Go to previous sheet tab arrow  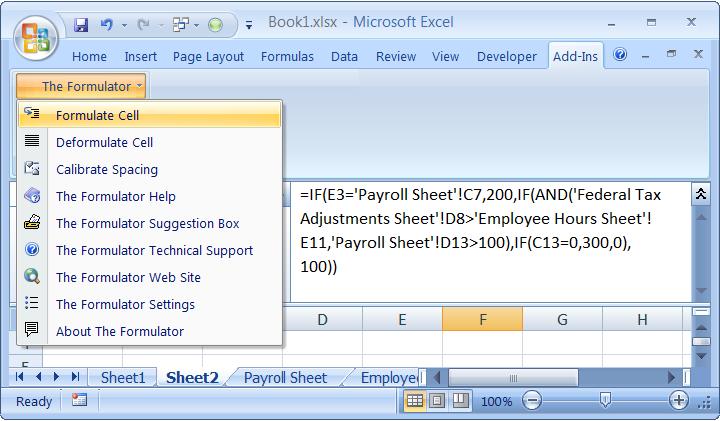pyautogui.click(x=38, y=377)
